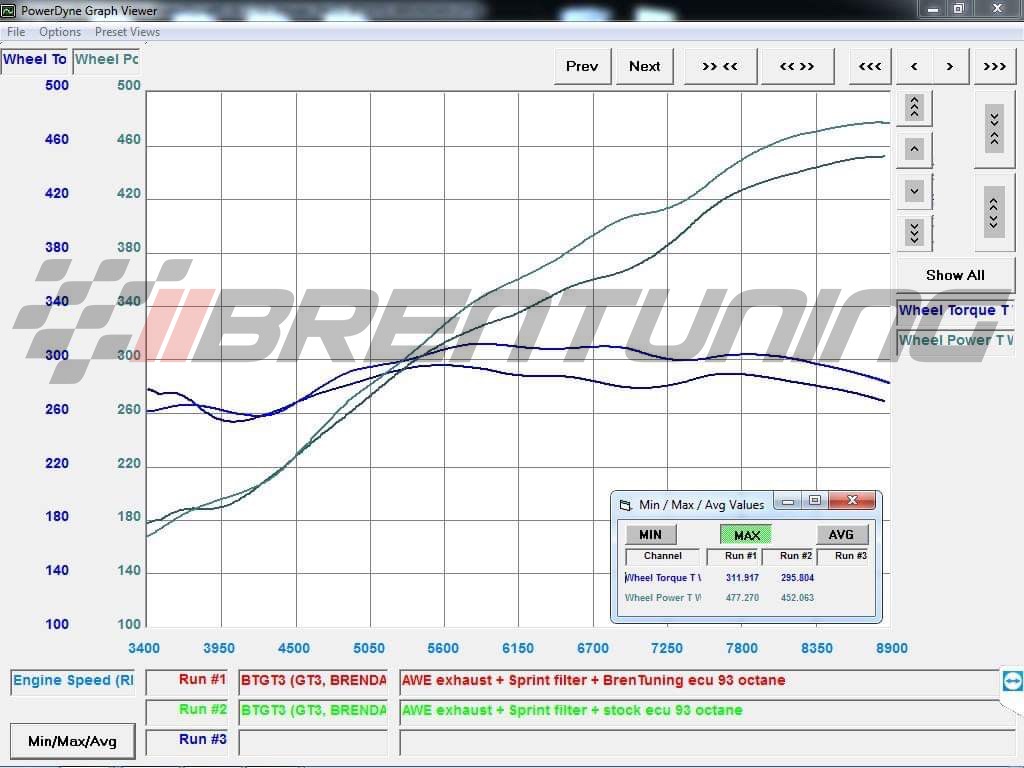1024x768 pixels.
Task: Click the empty name field for Run #3
Action: [x=313, y=742]
